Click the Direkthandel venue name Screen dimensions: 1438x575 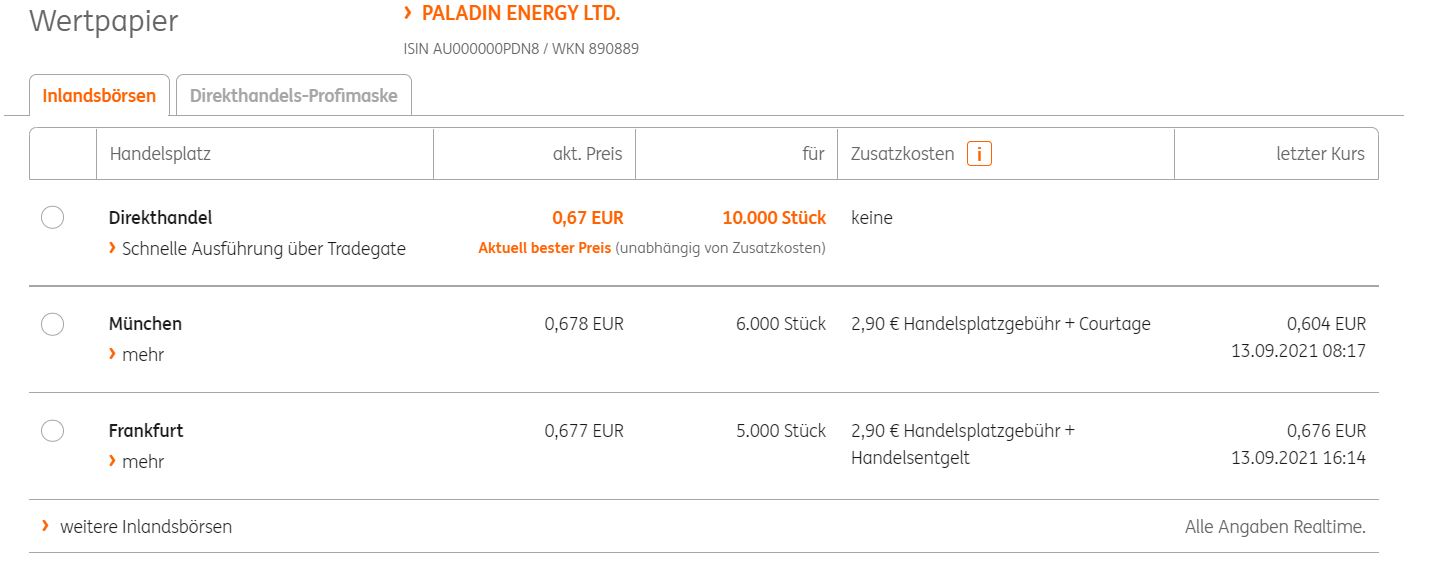tap(160, 218)
